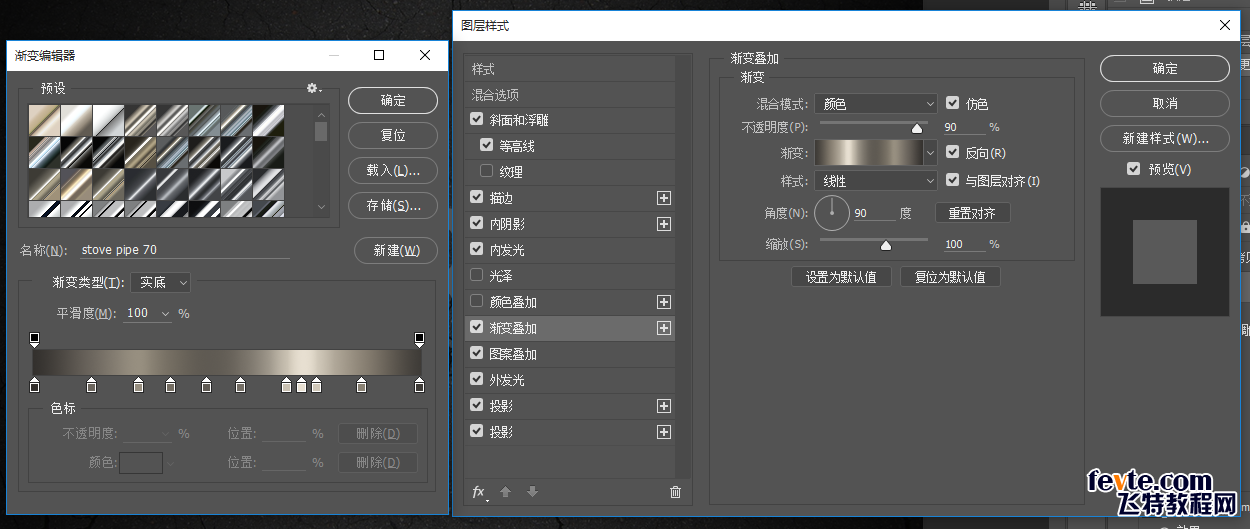Open the 平滑度 dropdown arrow
Screen dimensions: 1250x529
point(165,313)
